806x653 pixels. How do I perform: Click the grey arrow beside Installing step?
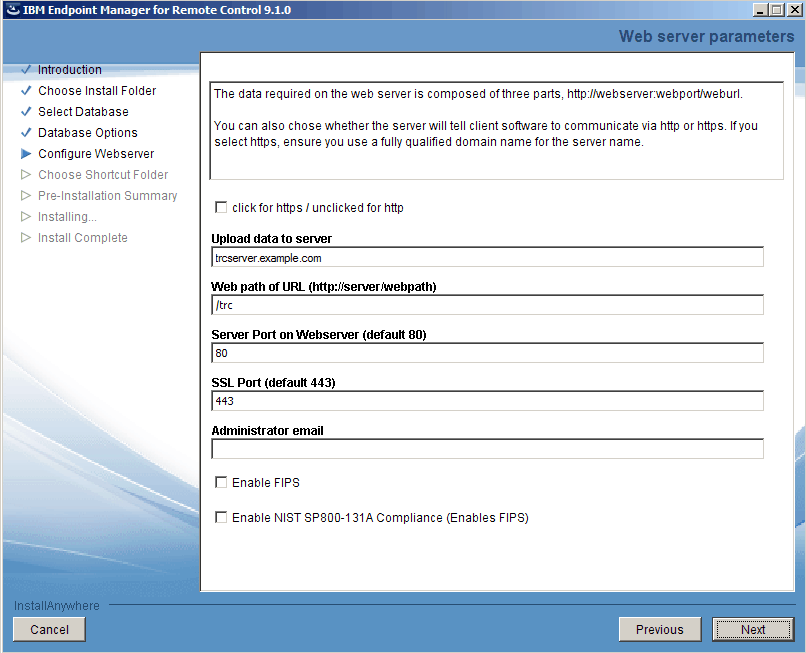[x=26, y=216]
